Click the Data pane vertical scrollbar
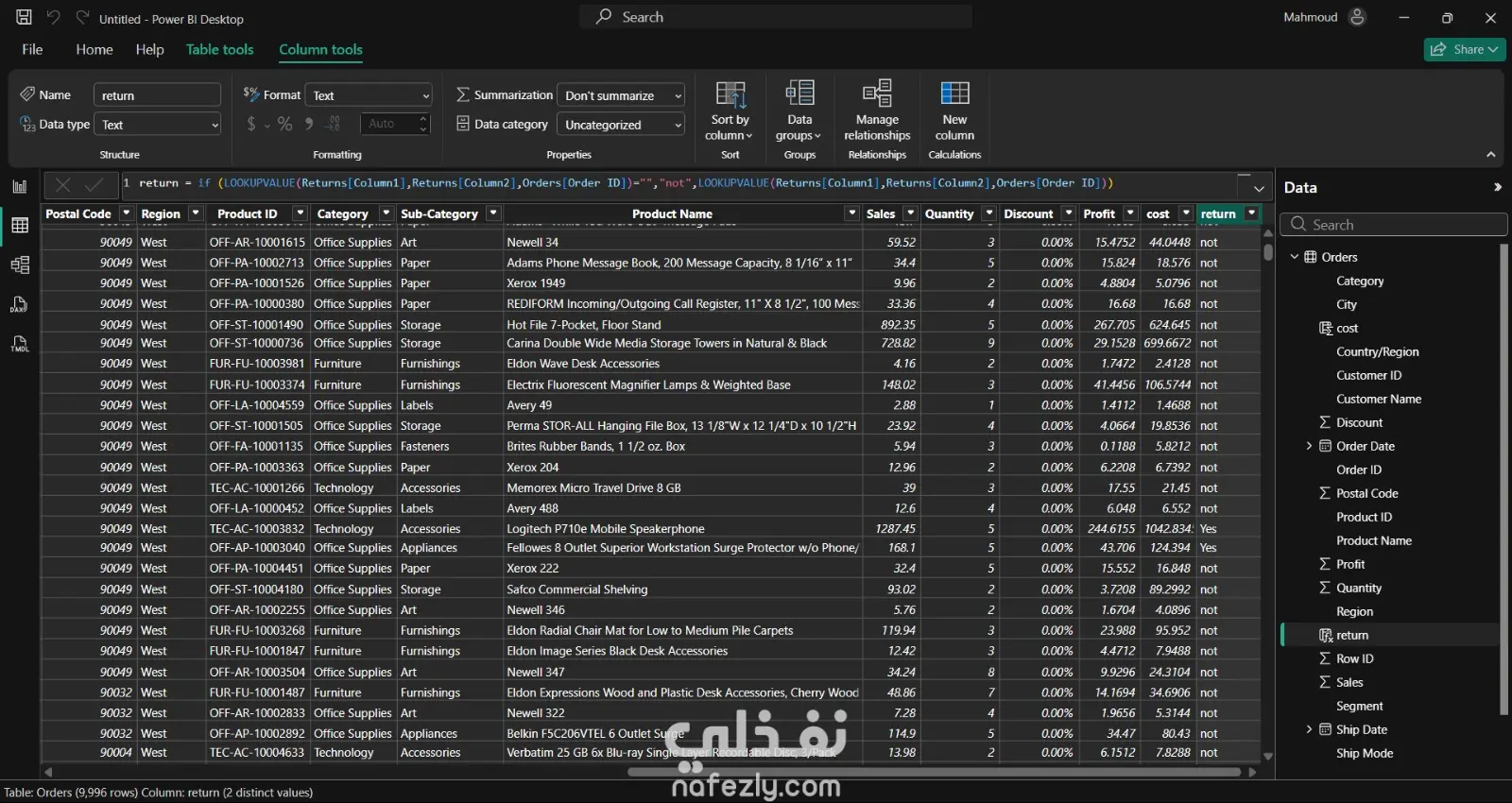Image resolution: width=1512 pixels, height=803 pixels. 1503,479
